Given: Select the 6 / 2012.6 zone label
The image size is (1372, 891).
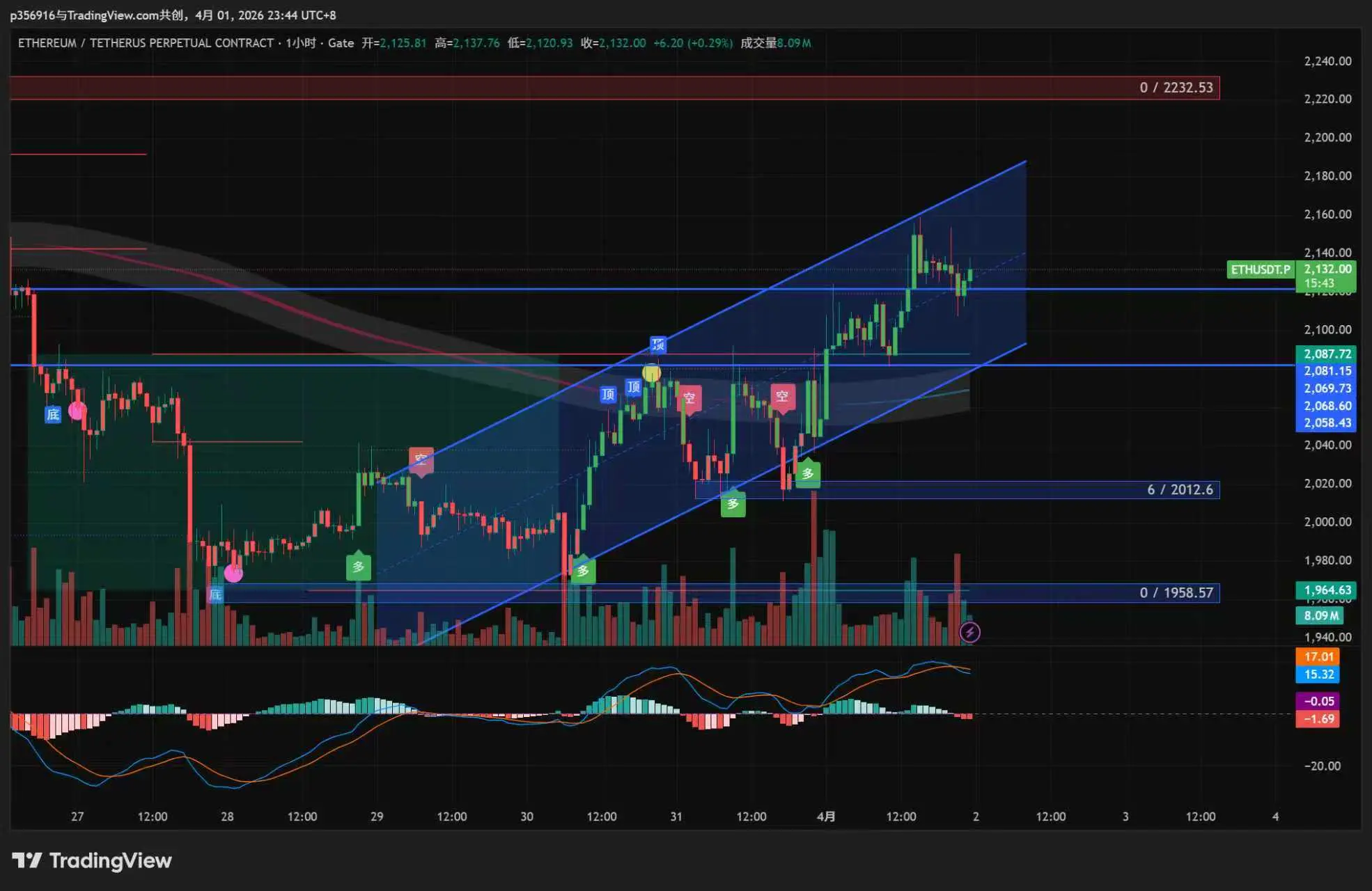Looking at the screenshot, I should [1179, 490].
